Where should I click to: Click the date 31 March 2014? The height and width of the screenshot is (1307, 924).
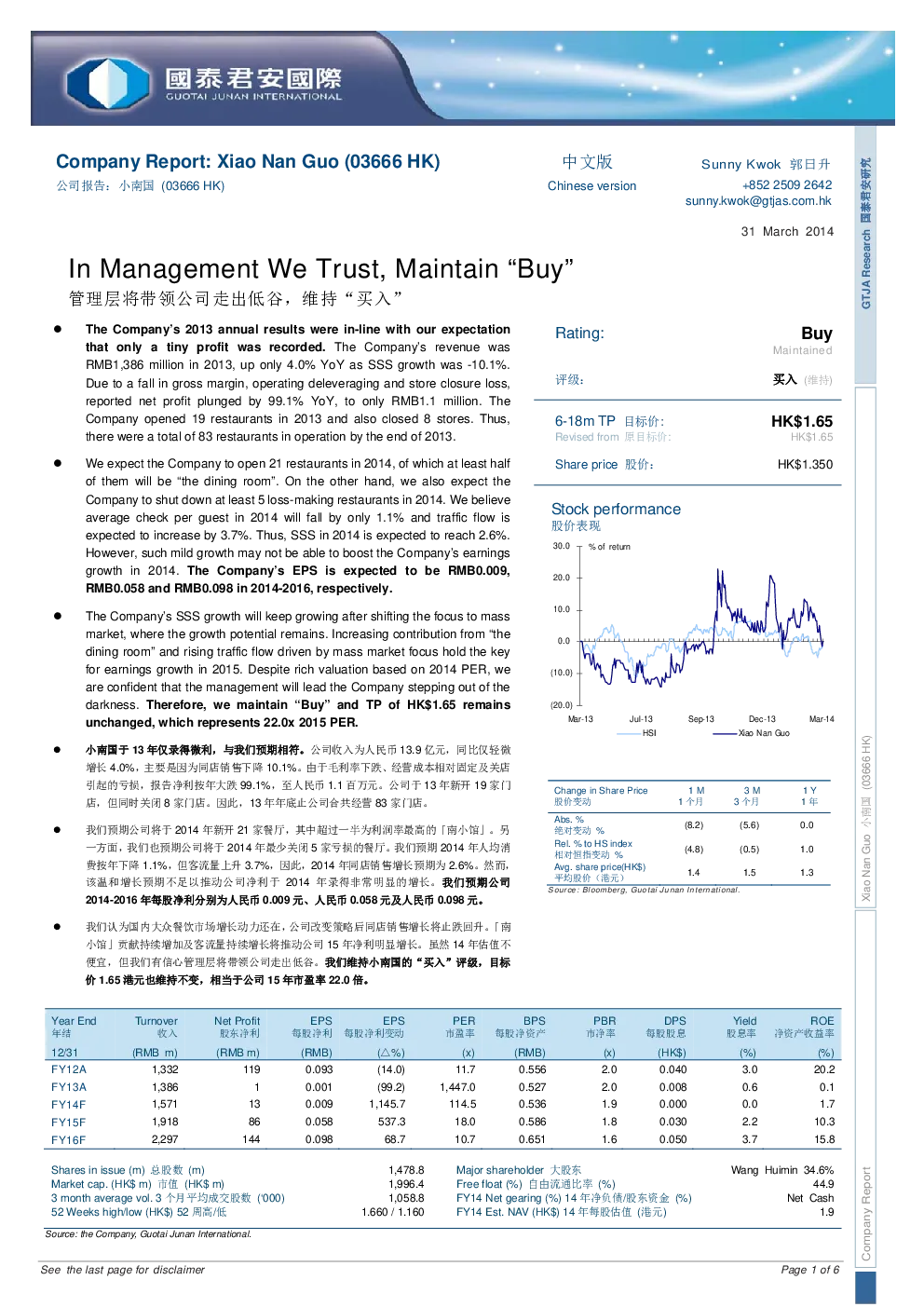[787, 231]
